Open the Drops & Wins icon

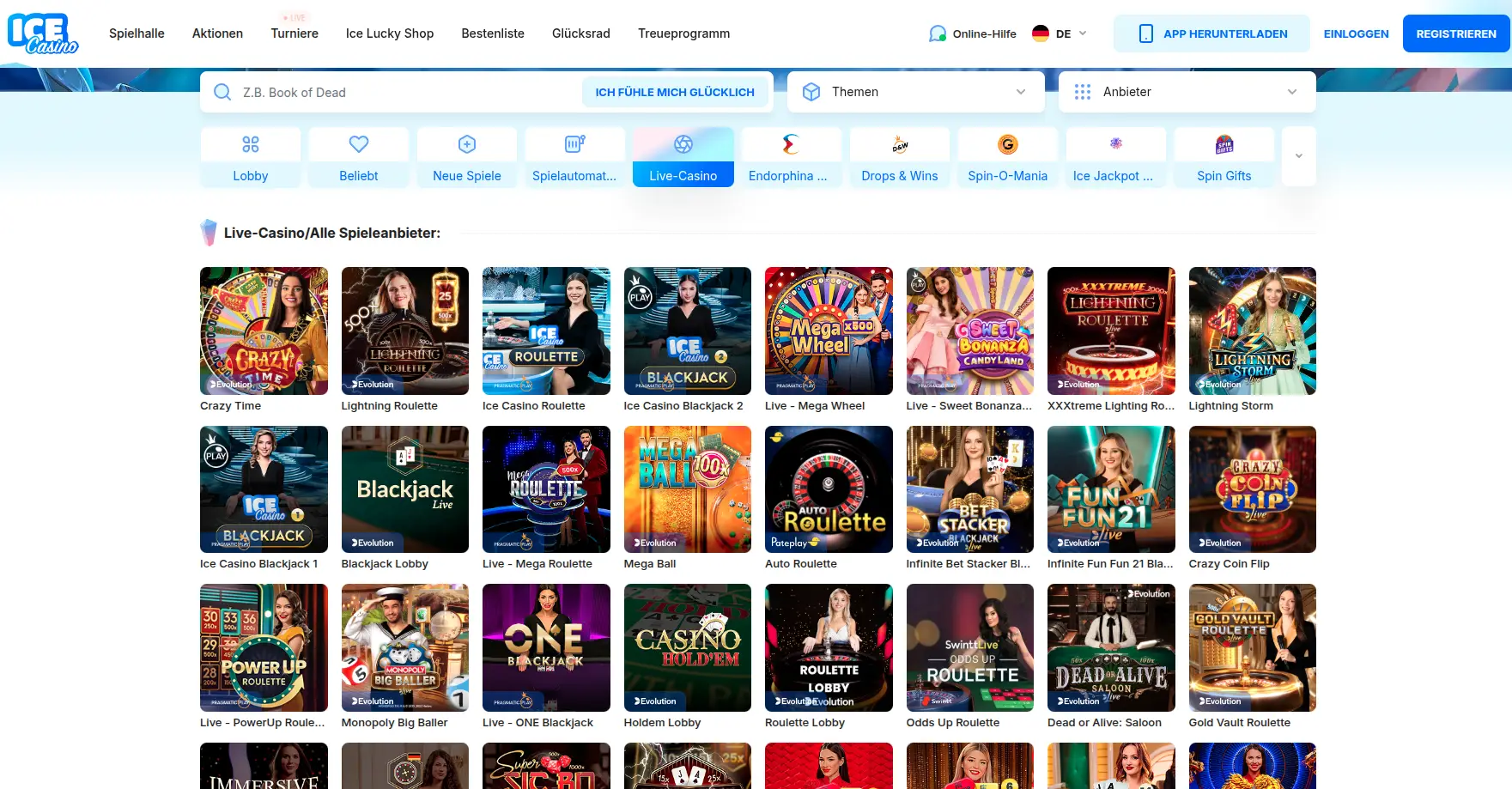point(900,144)
